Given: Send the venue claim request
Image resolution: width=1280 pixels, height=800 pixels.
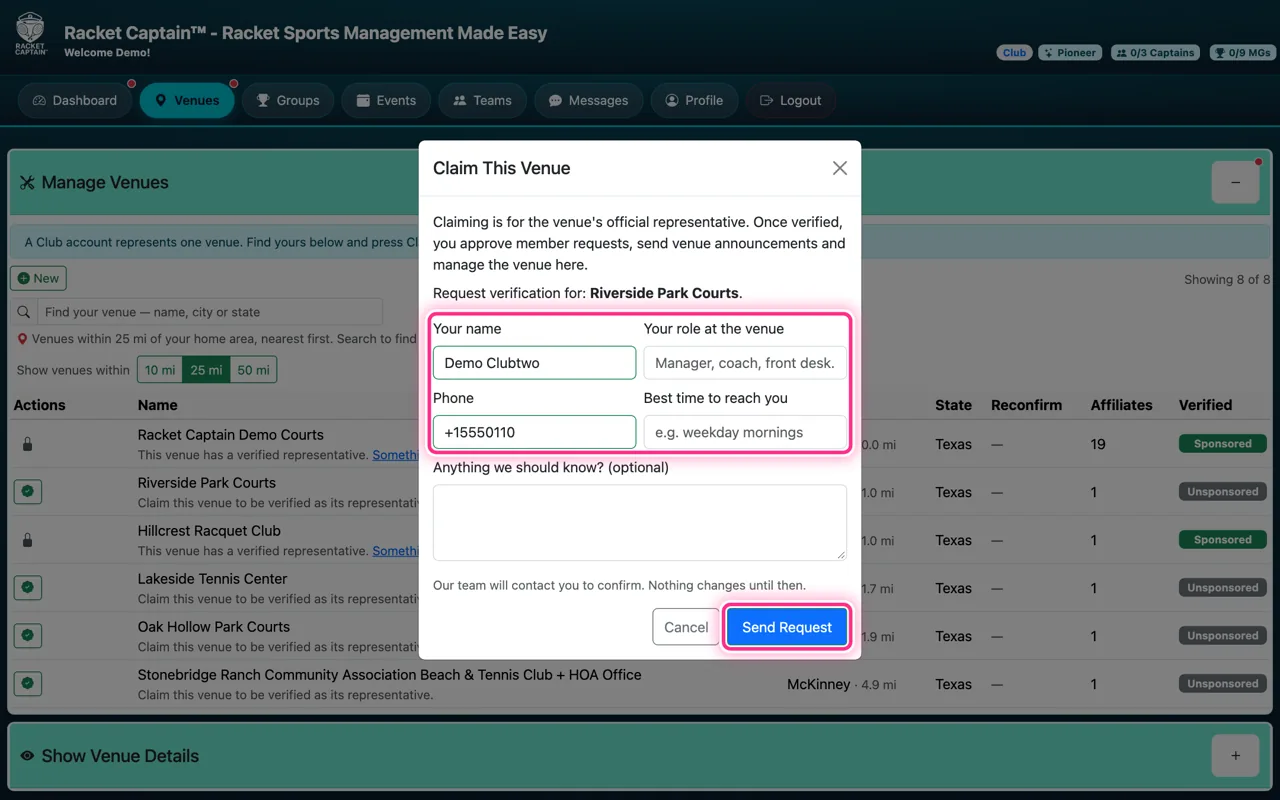Looking at the screenshot, I should point(787,627).
